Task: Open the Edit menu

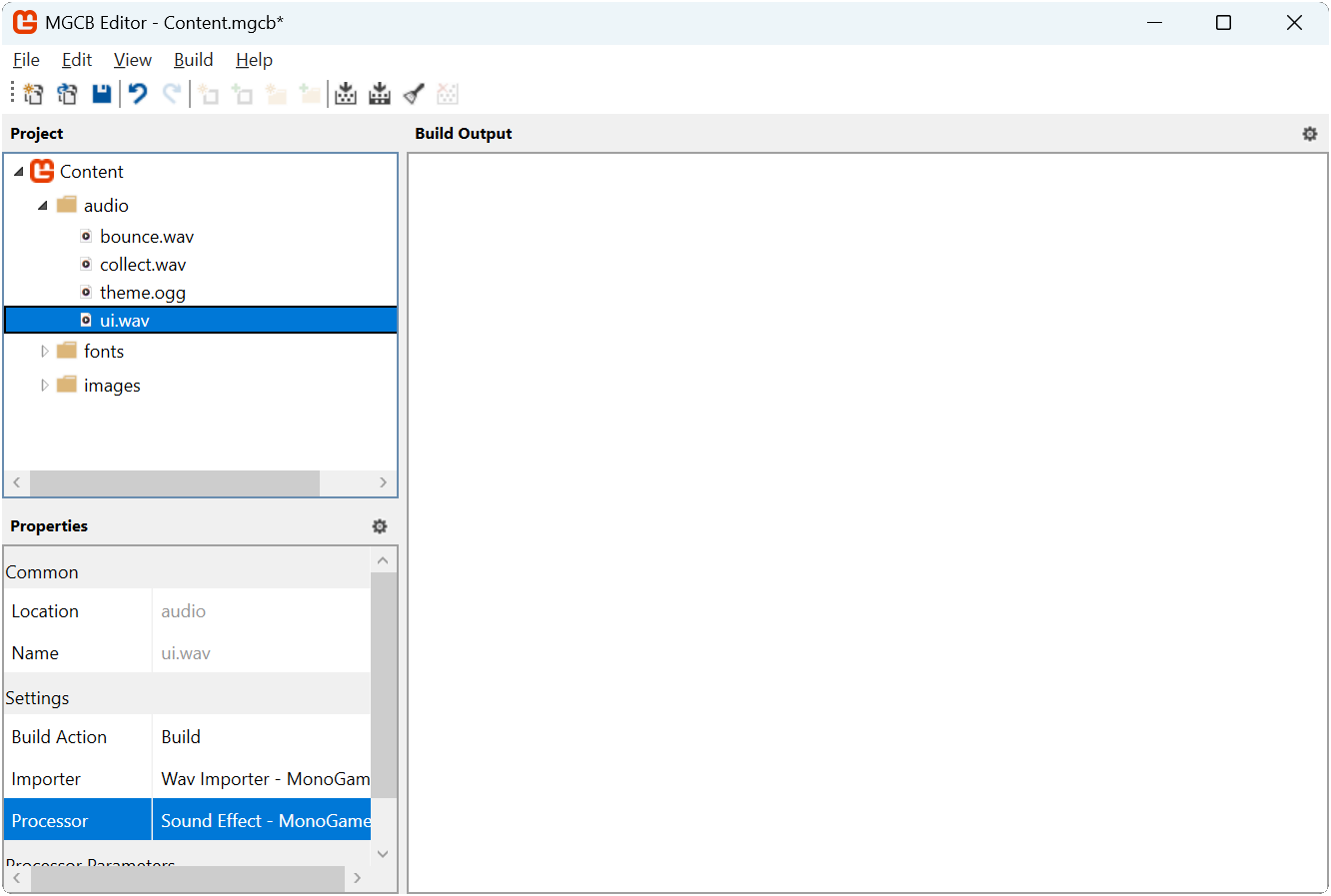Action: (76, 60)
